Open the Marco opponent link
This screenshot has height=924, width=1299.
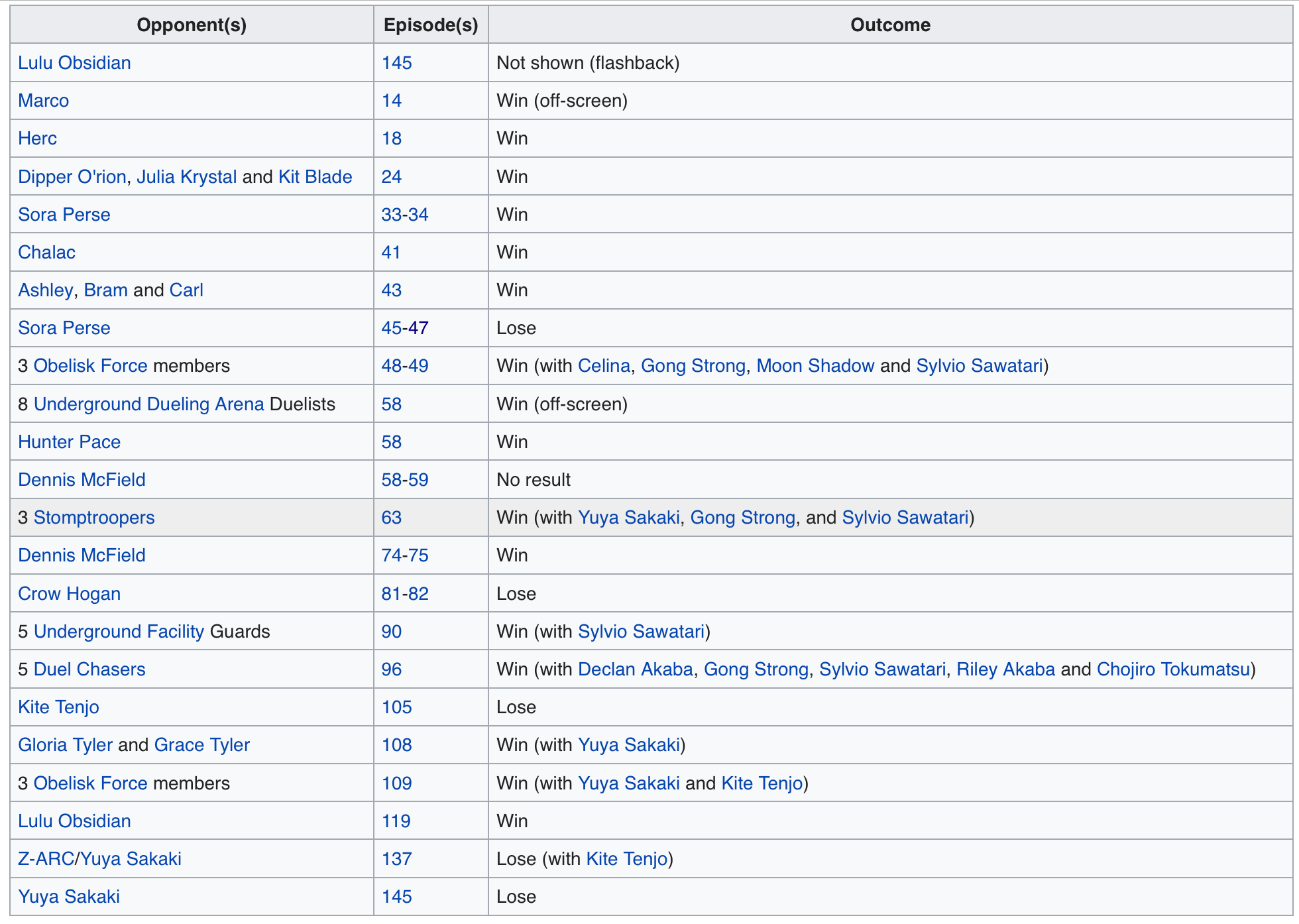(43, 101)
